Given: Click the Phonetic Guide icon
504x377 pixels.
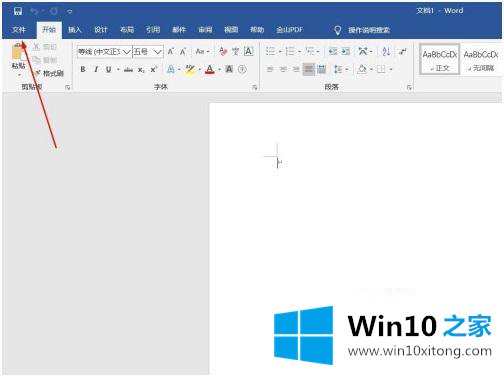Looking at the screenshot, I should coord(236,52).
